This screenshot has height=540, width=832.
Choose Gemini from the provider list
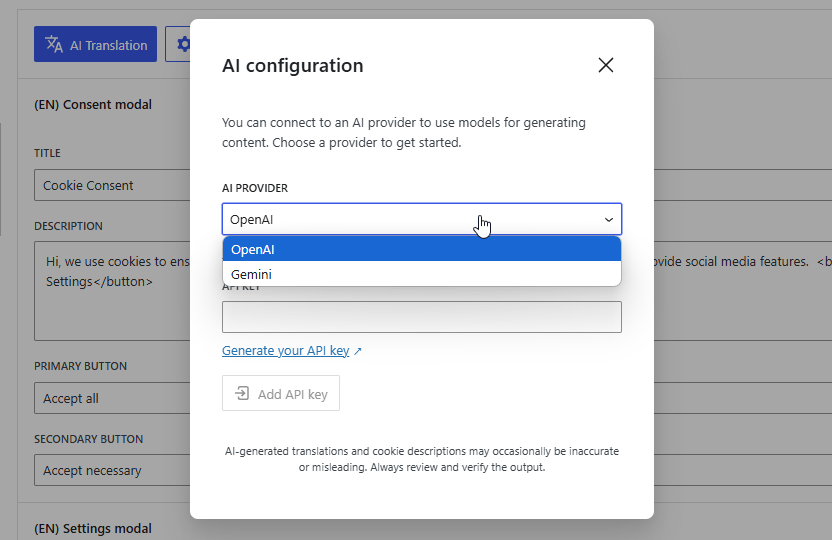click(422, 274)
